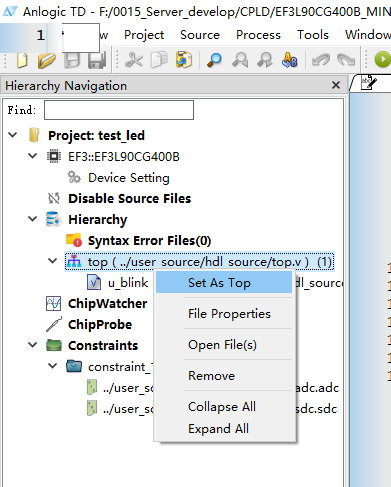Open the Window menu
The width and height of the screenshot is (391, 487).
coord(368,35)
